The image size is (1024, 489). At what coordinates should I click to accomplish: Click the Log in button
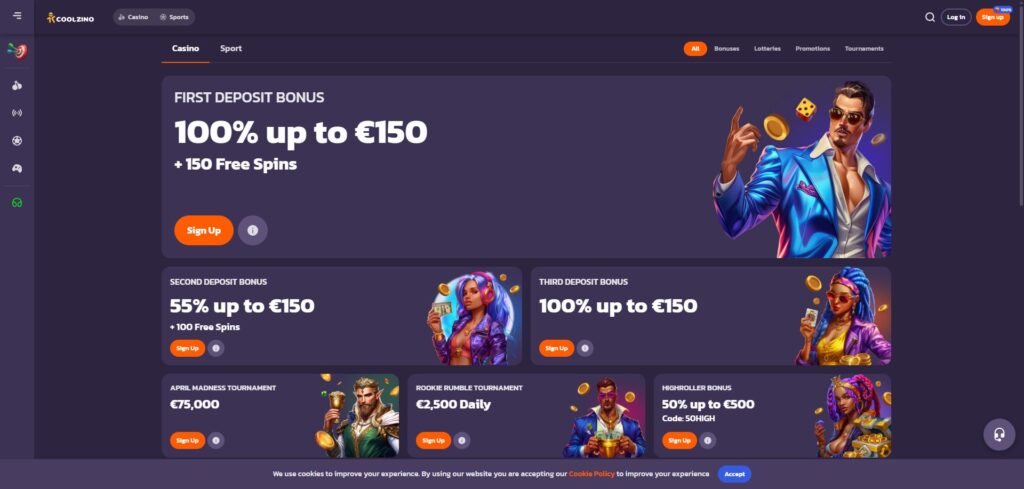[956, 18]
